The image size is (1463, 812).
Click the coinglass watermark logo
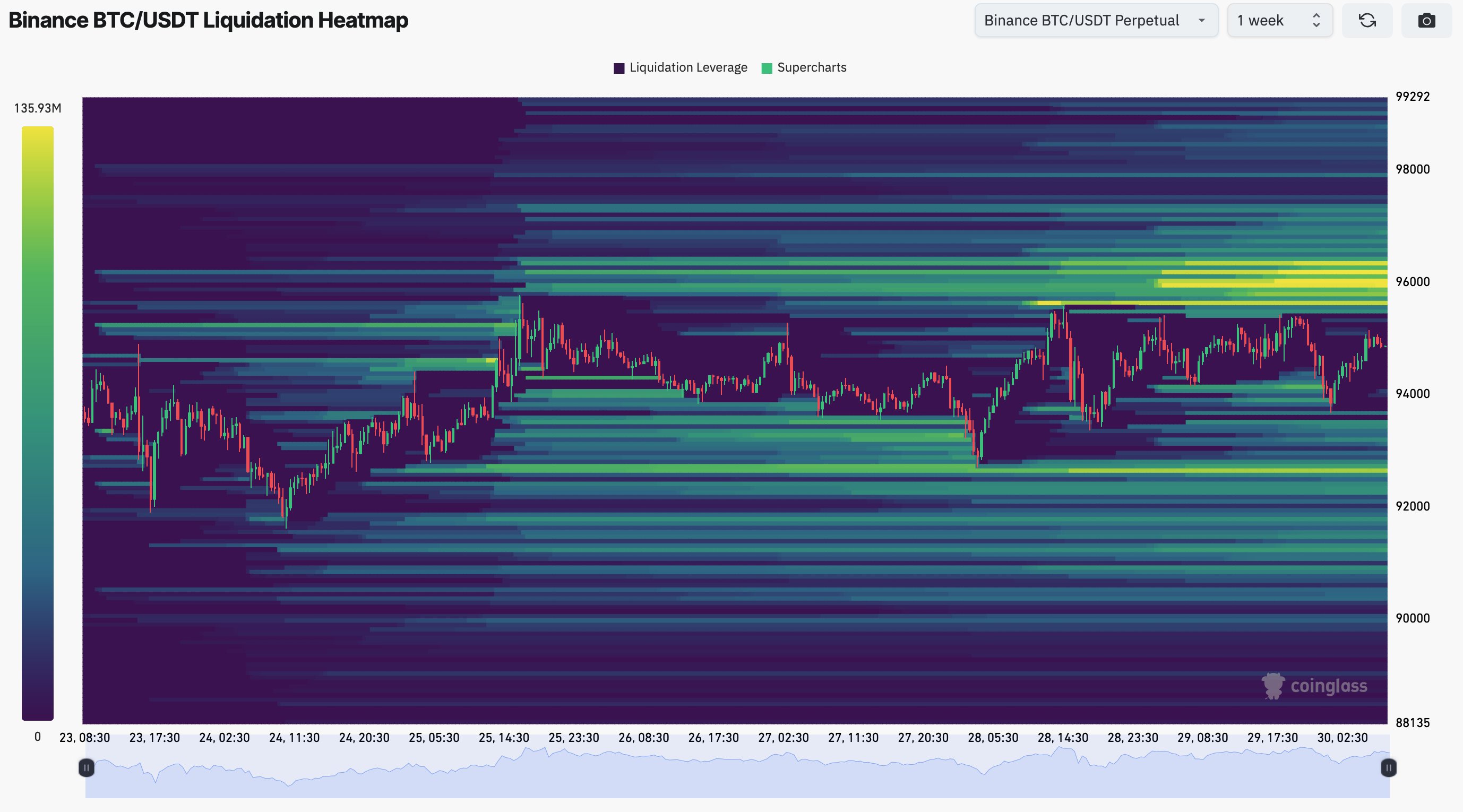pyautogui.click(x=1314, y=686)
